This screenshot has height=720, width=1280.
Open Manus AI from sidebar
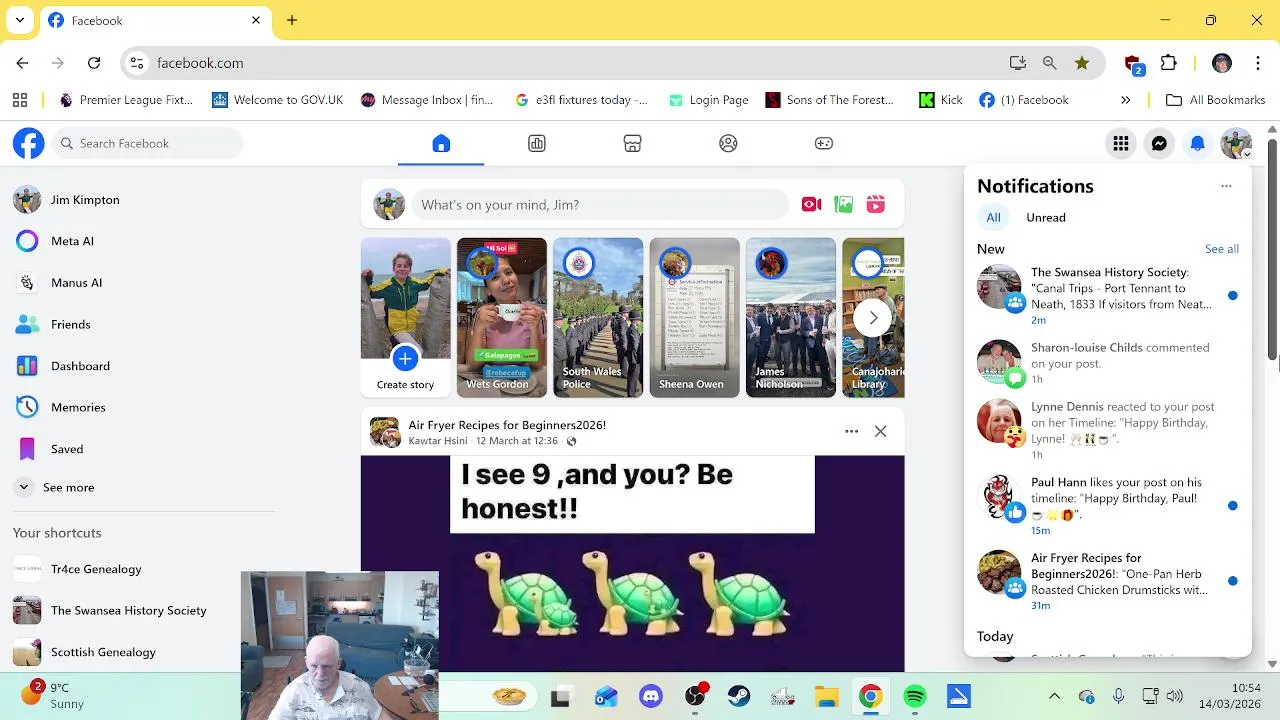(x=76, y=283)
